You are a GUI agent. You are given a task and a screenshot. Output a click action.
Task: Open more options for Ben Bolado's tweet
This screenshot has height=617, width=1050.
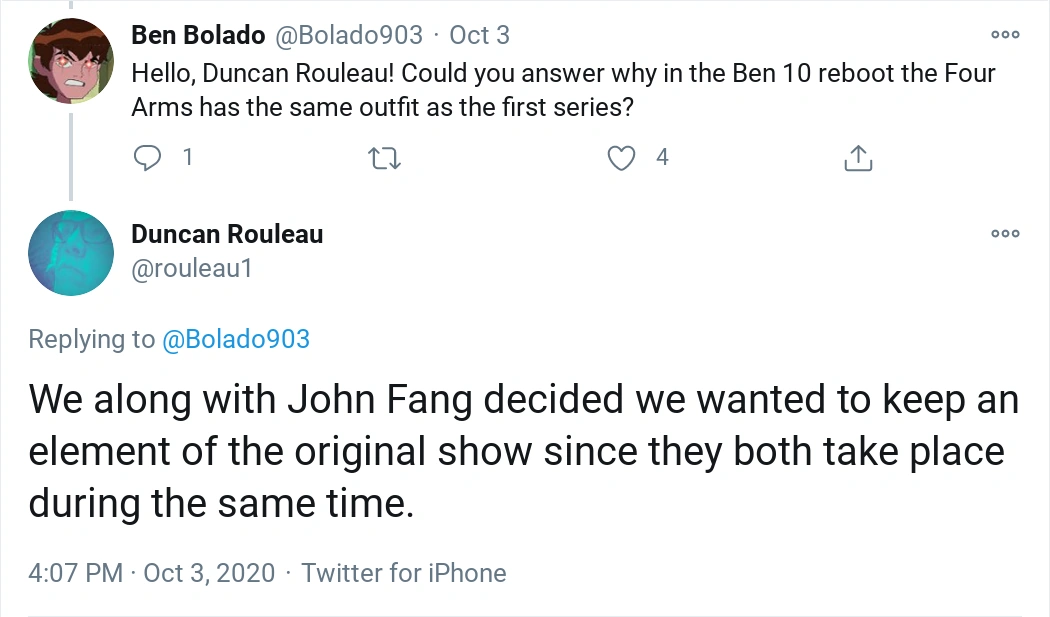(x=1005, y=35)
